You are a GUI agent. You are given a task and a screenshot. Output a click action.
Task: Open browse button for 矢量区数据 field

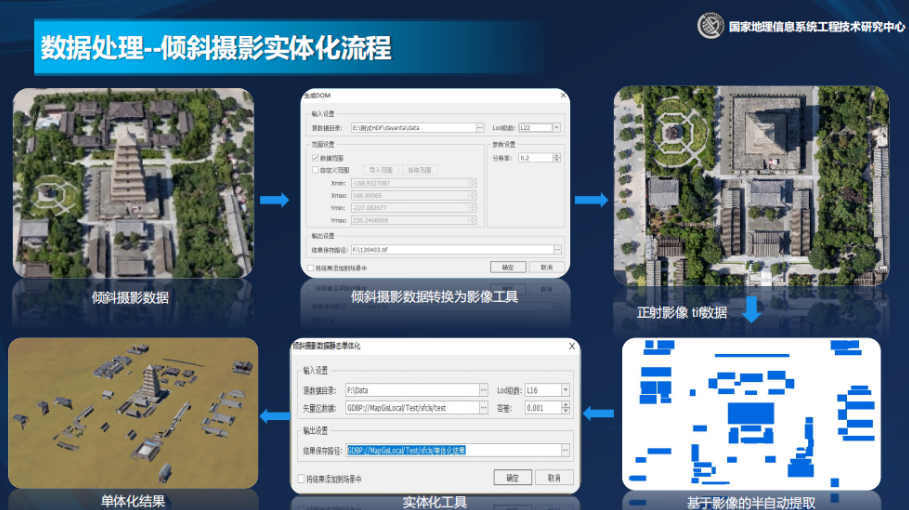(x=484, y=407)
